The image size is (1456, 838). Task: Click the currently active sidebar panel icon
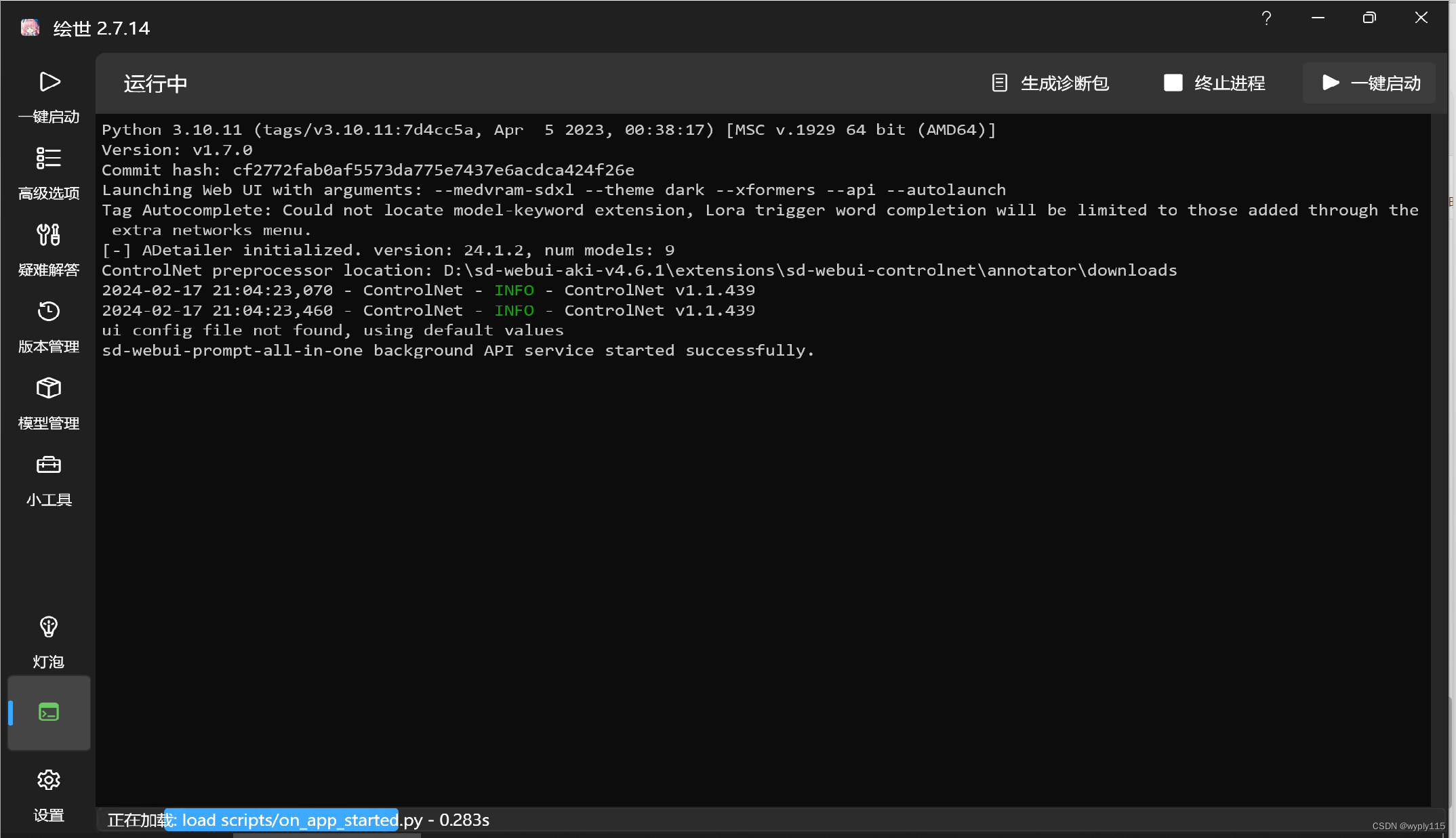(x=48, y=712)
